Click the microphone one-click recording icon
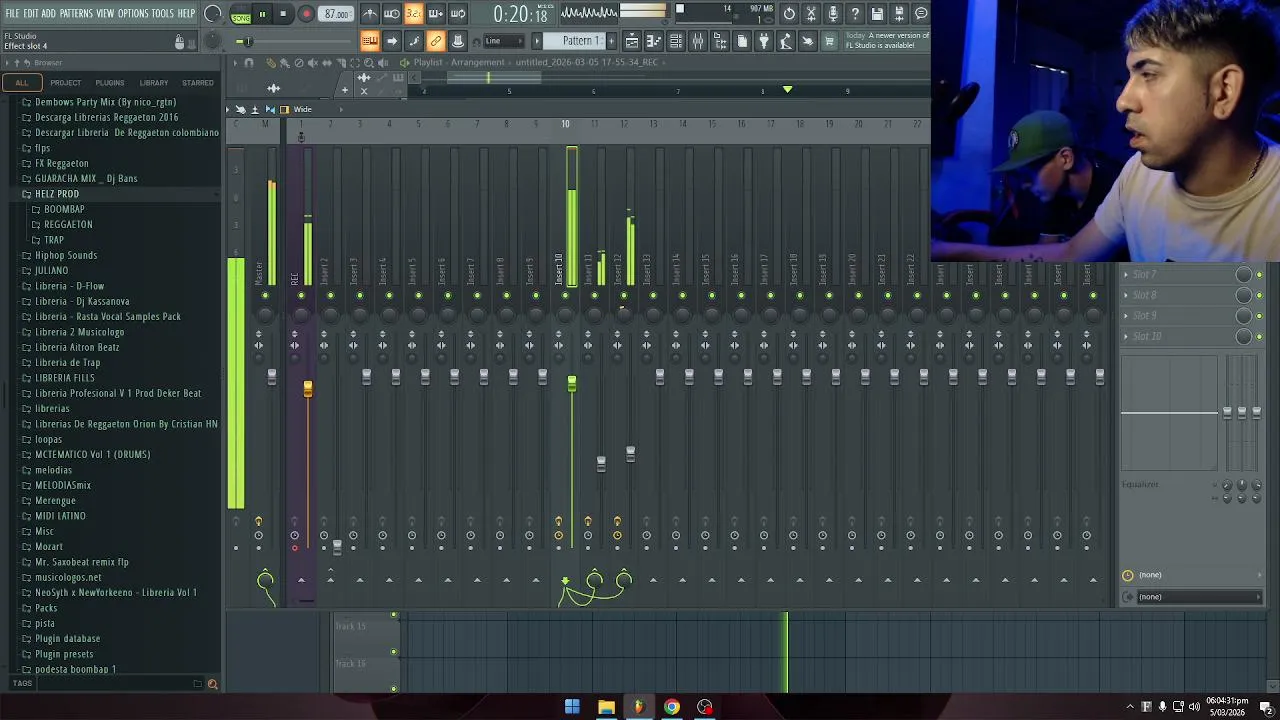1280x720 pixels. [x=833, y=14]
